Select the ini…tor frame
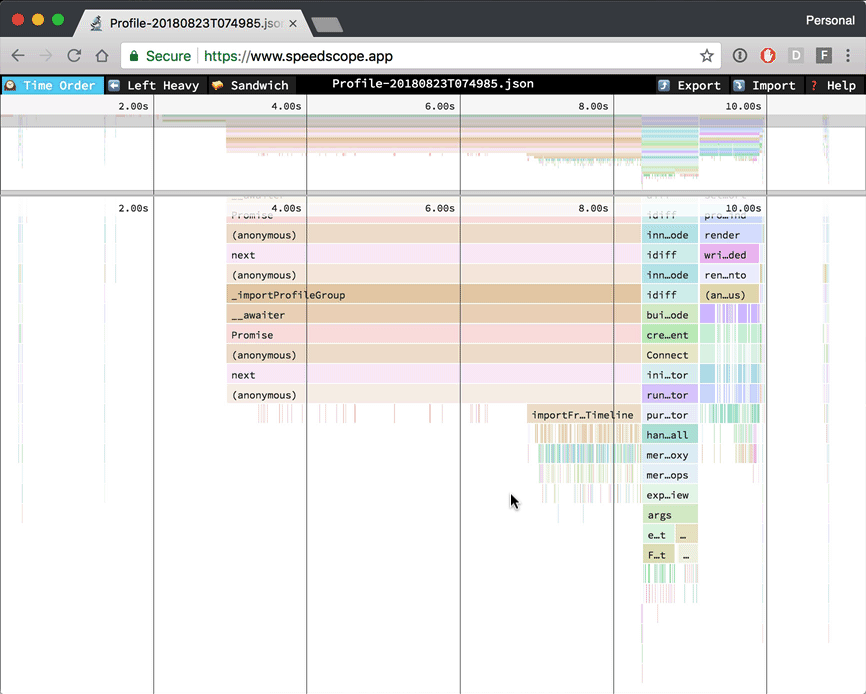This screenshot has height=694, width=866. coord(669,375)
